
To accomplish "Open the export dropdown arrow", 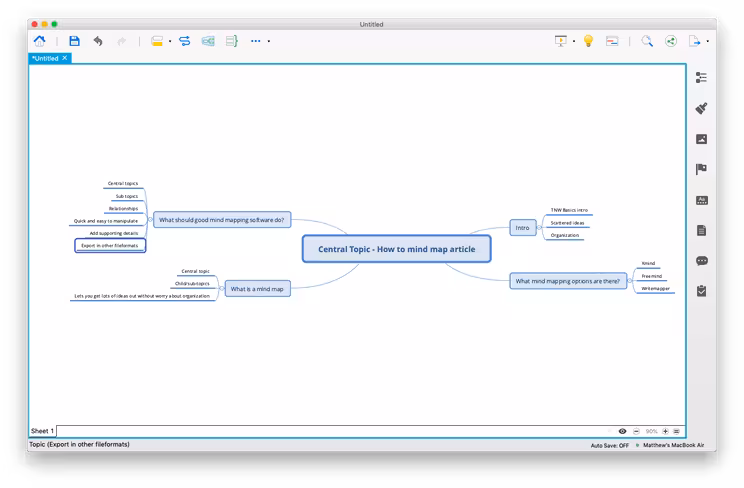I will point(707,41).
